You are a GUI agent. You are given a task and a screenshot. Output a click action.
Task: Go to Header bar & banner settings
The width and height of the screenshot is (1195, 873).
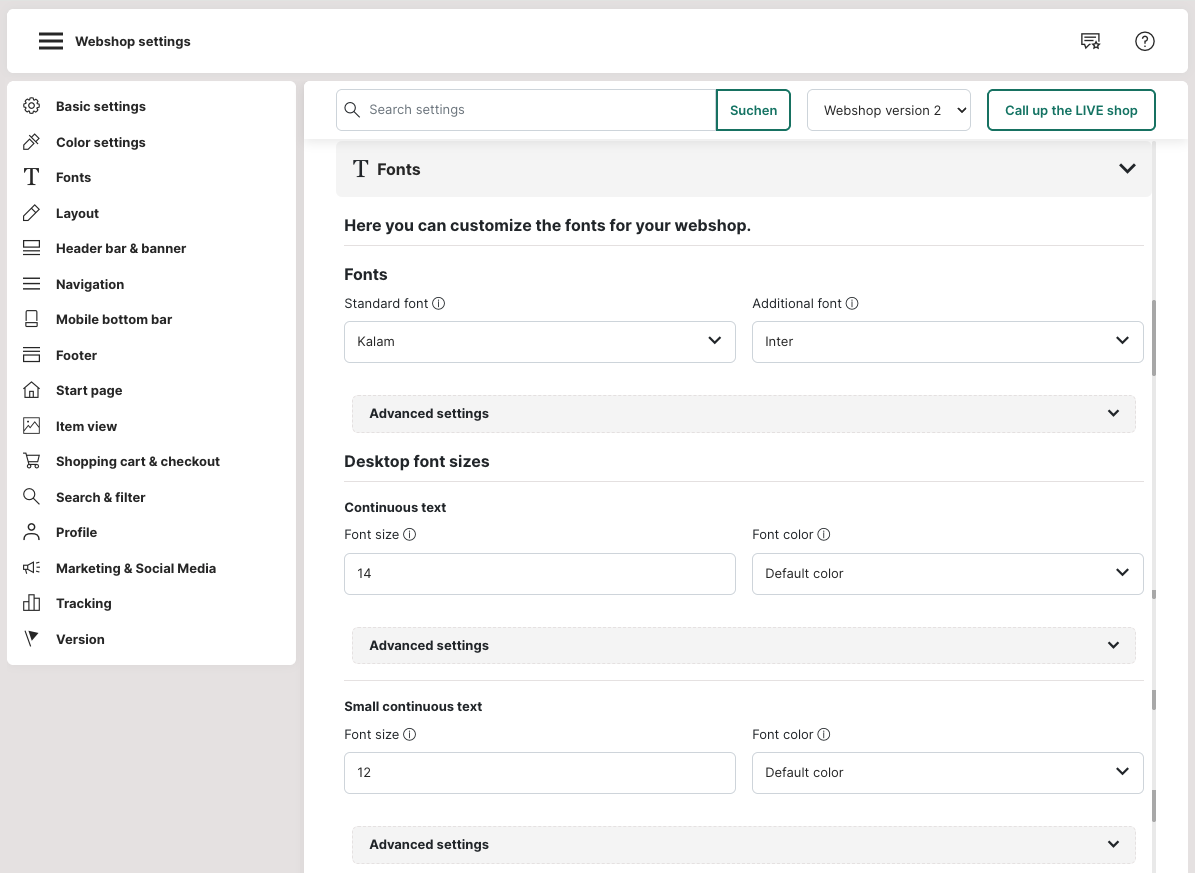pyautogui.click(x=121, y=248)
